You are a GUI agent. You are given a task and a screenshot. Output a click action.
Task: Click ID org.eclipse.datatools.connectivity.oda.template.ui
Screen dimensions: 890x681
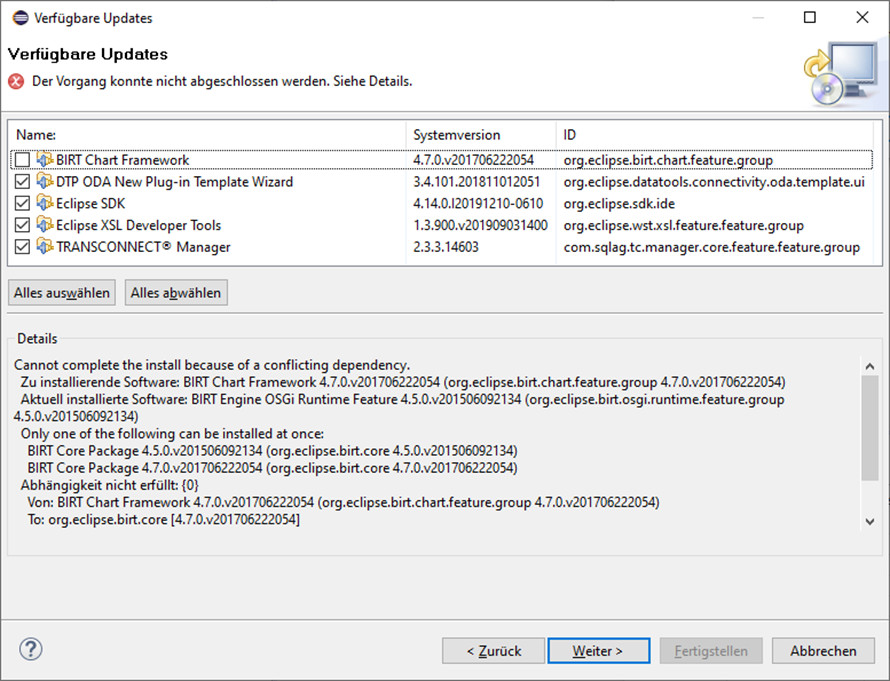coord(714,182)
